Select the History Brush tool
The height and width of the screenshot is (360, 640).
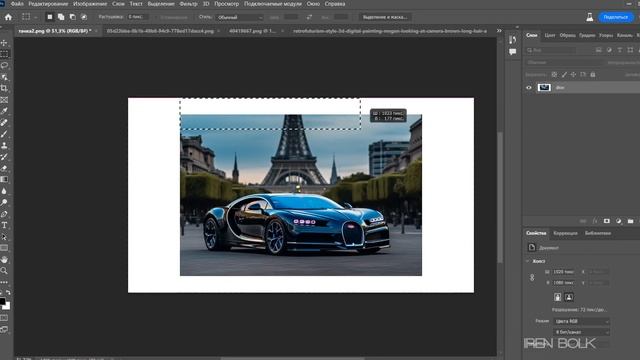(x=4, y=157)
